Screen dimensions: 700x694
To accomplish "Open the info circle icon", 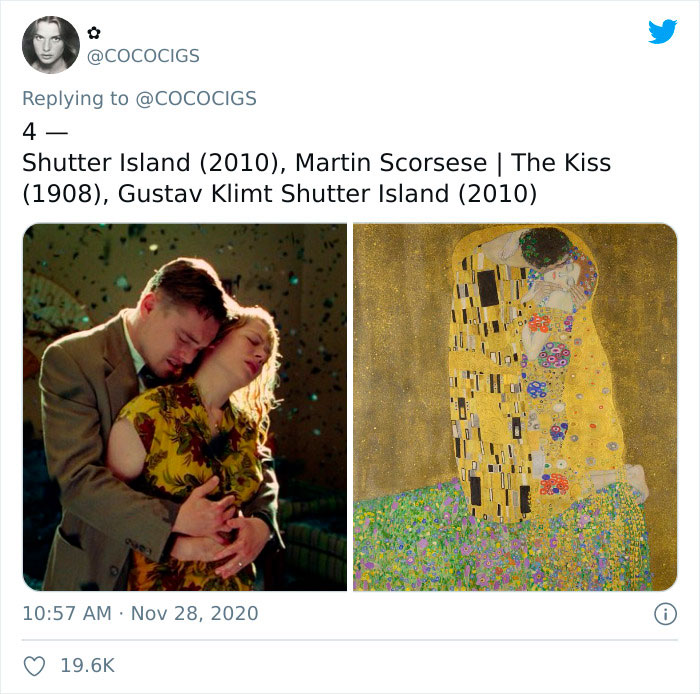I will [x=664, y=613].
